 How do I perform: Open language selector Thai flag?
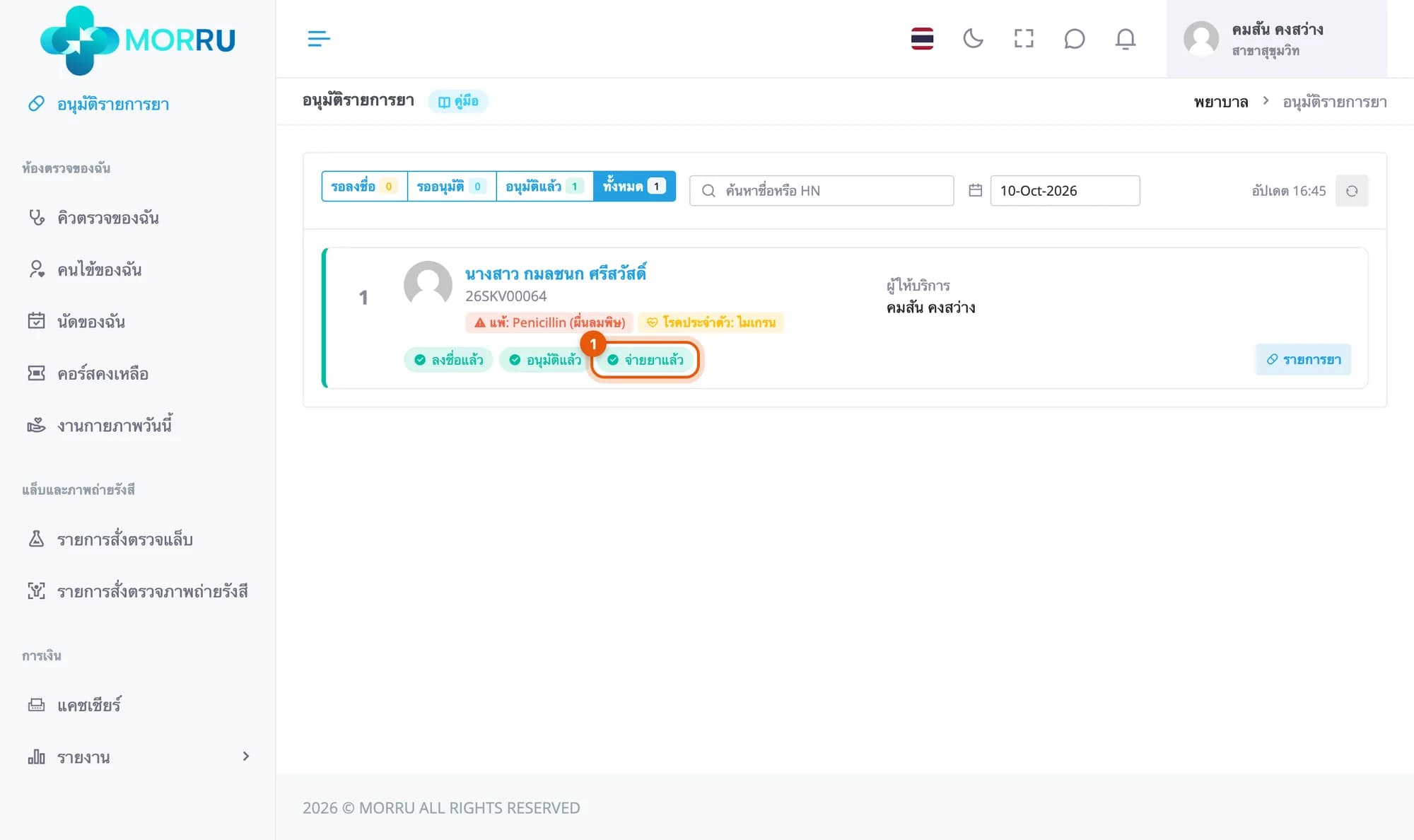[x=922, y=38]
